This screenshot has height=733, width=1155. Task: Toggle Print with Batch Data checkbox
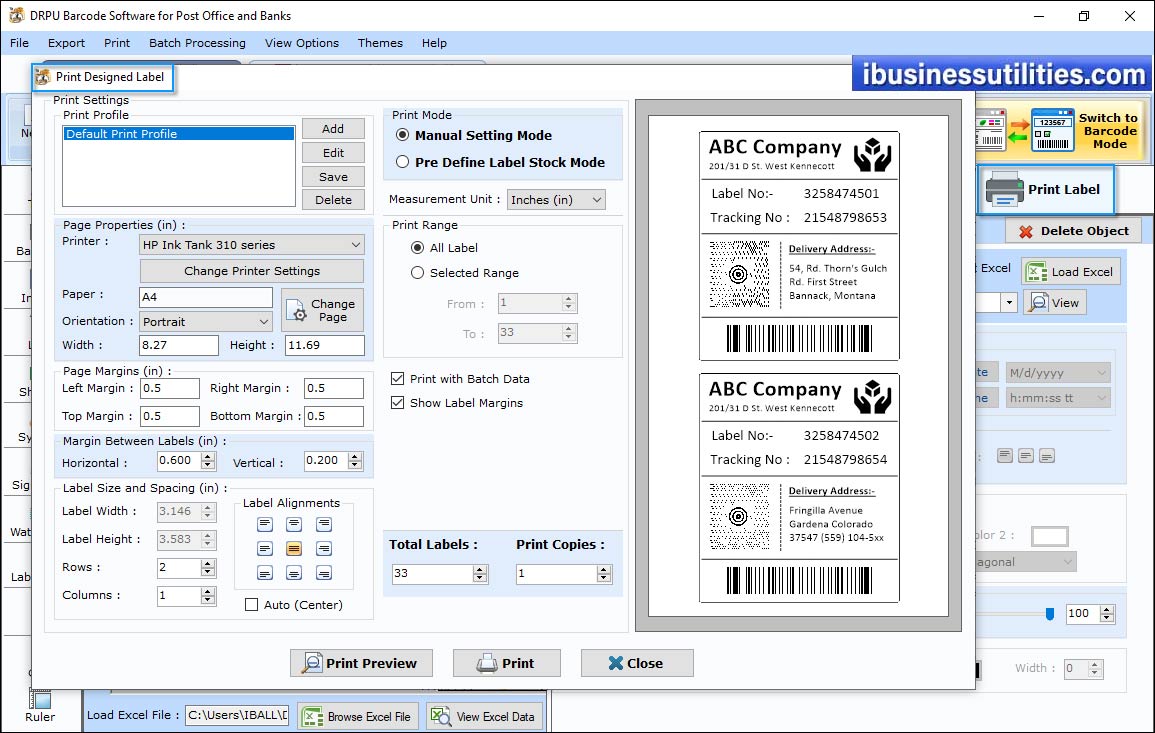(398, 379)
